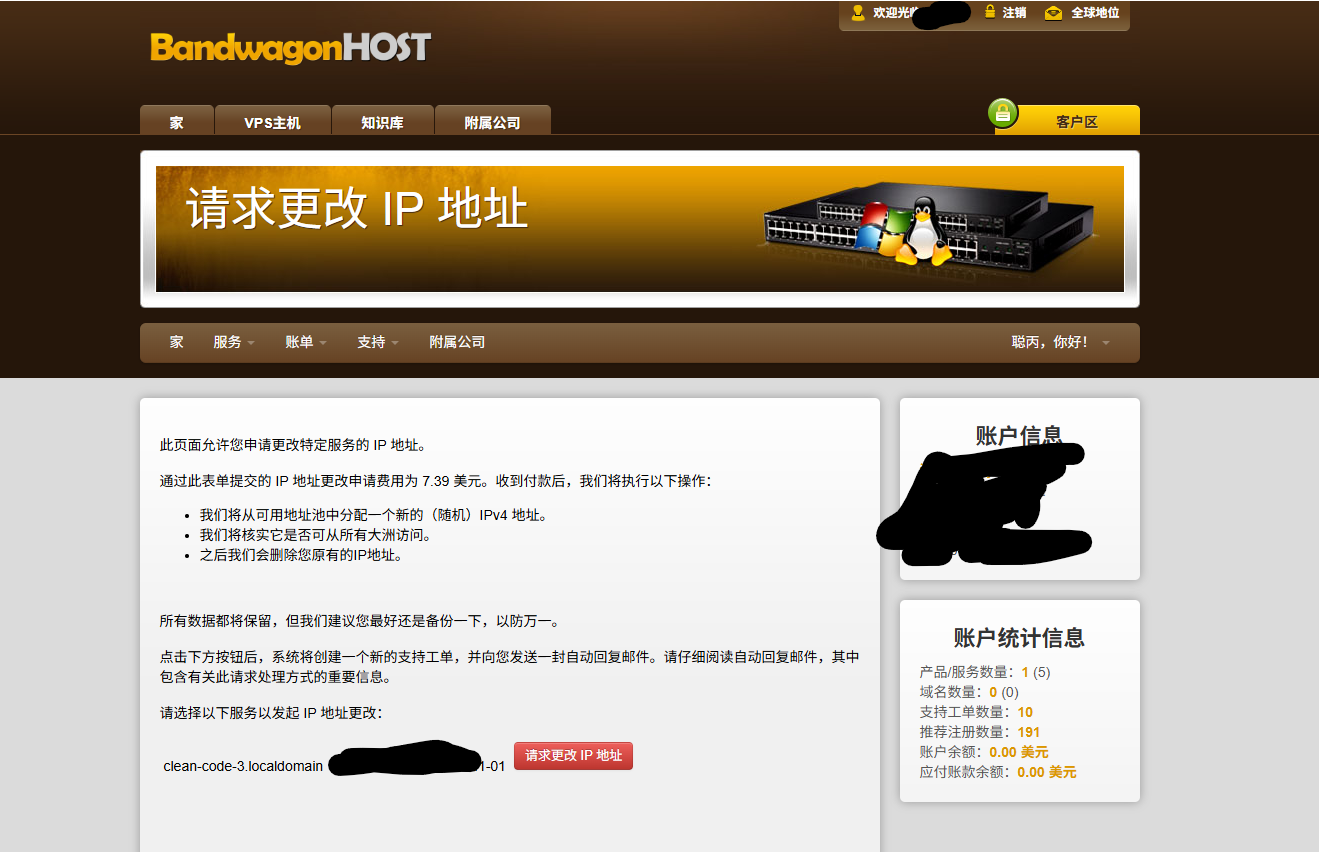The width and height of the screenshot is (1319, 852).
Task: Click 家 in the bar beside 服务
Action: point(177,342)
